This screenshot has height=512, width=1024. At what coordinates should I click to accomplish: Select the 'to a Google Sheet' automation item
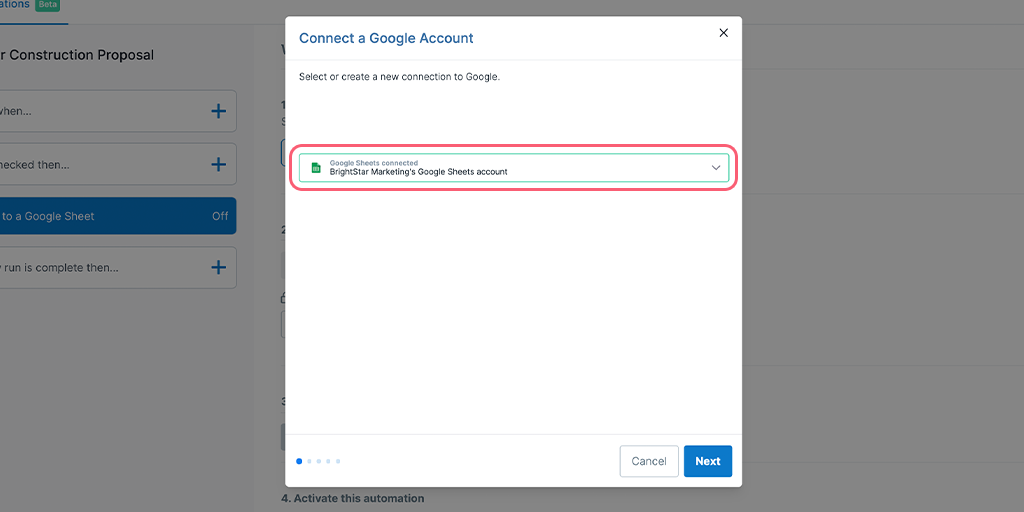[118, 216]
